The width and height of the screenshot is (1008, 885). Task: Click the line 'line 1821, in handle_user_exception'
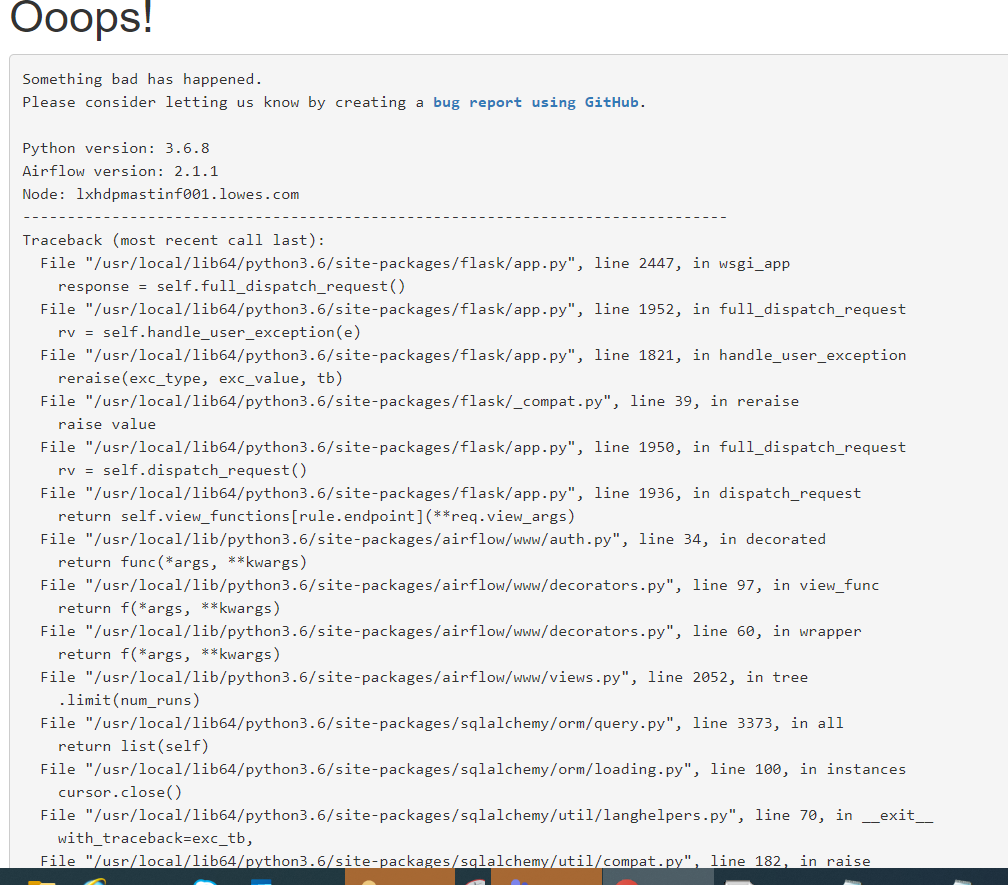pyautogui.click(x=473, y=355)
